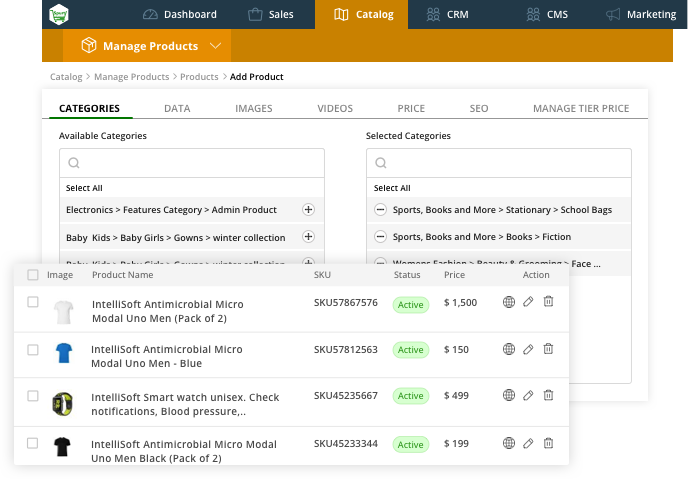
Task: Switch to the CATEGORIES tab
Action: (90, 108)
